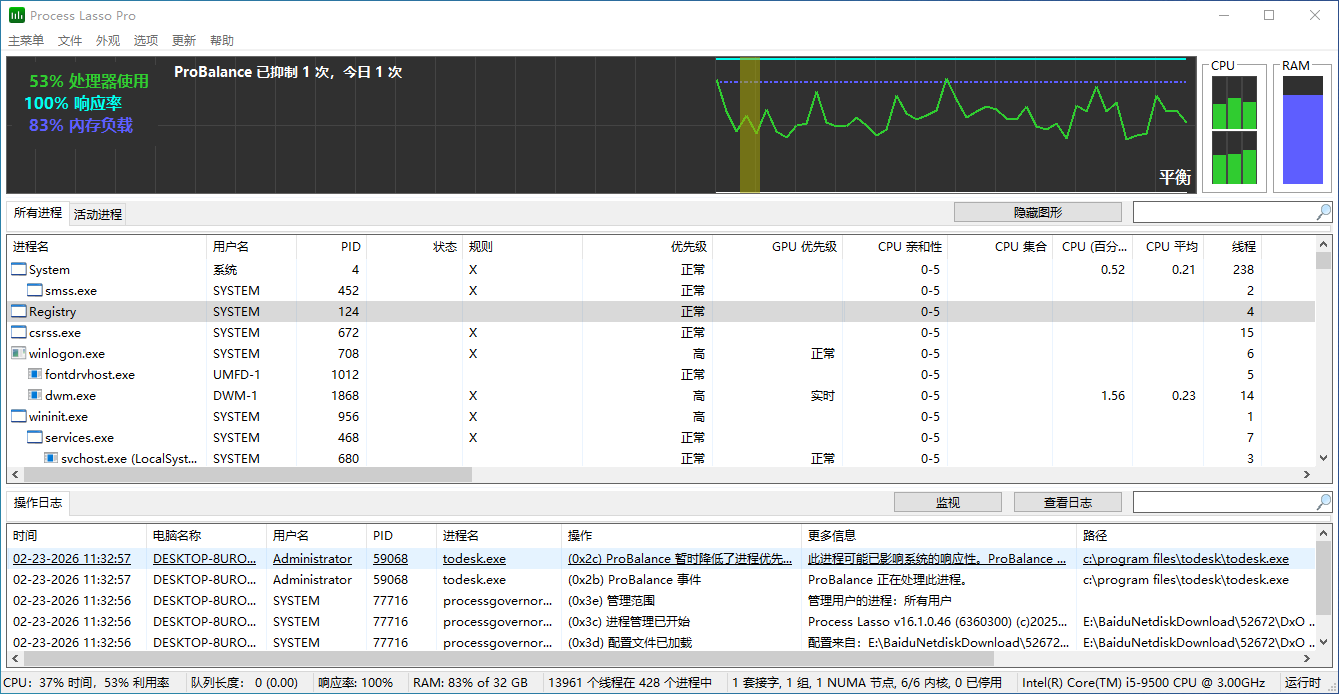Click the winlogon.exe process icon
The image size is (1339, 694).
pyautogui.click(x=19, y=354)
